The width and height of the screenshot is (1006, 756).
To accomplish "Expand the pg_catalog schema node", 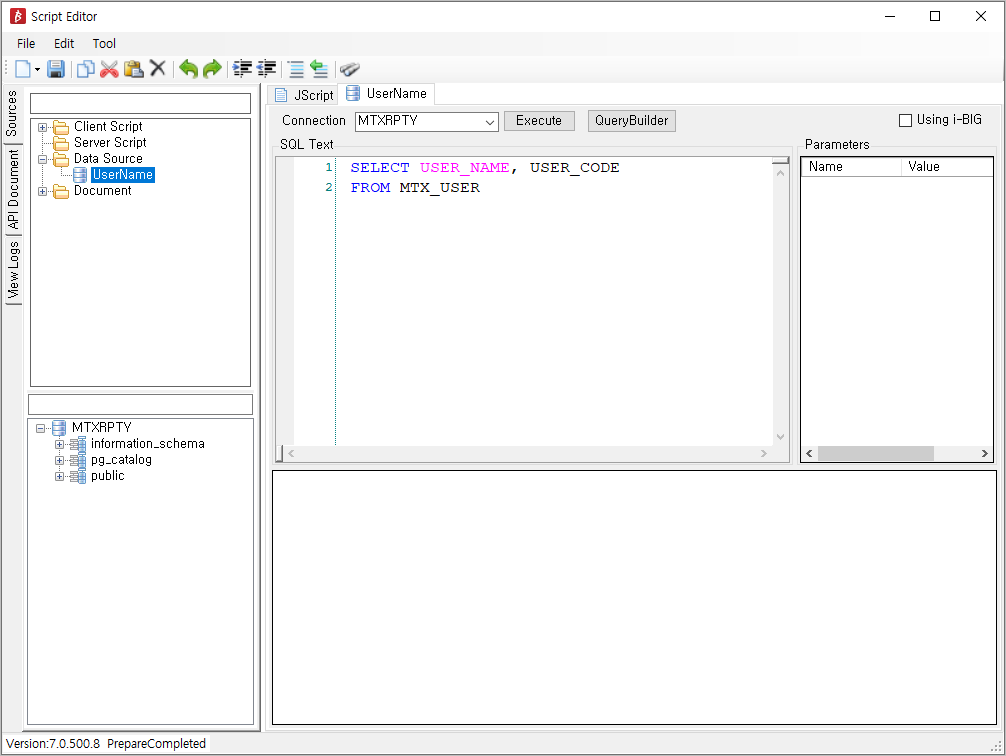I will pyautogui.click(x=59, y=460).
